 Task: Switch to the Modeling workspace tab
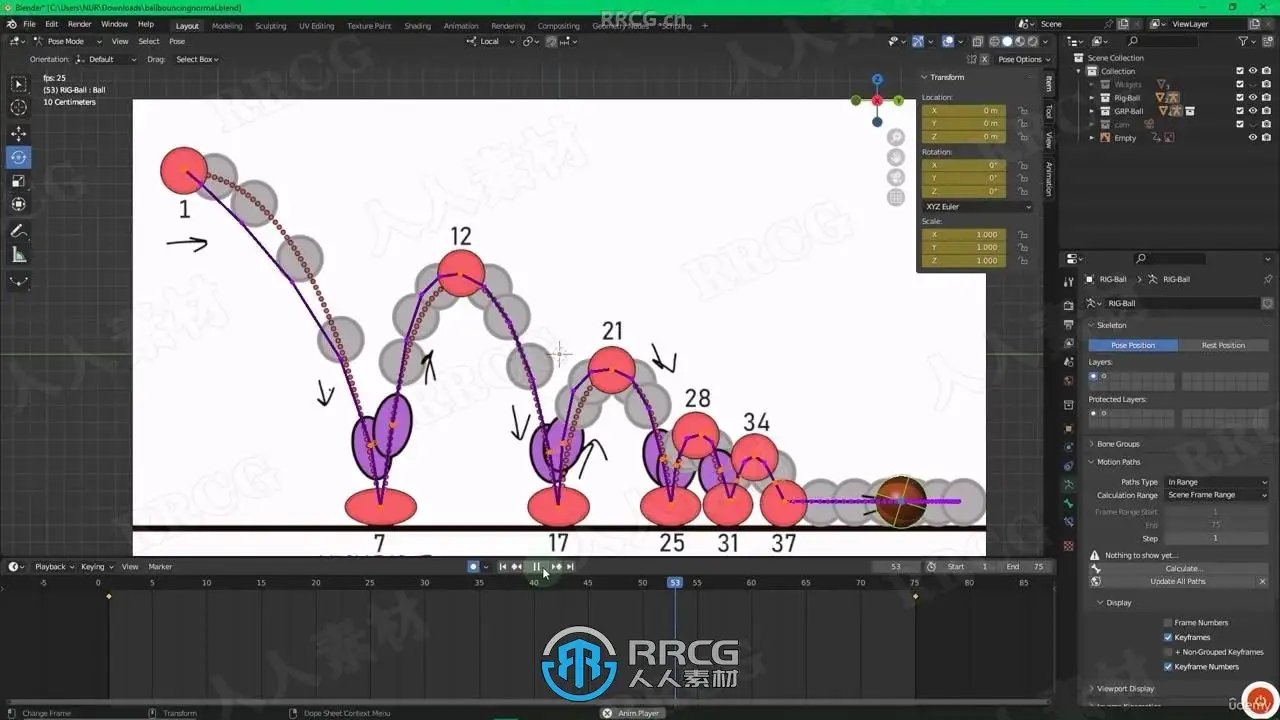[x=227, y=26]
